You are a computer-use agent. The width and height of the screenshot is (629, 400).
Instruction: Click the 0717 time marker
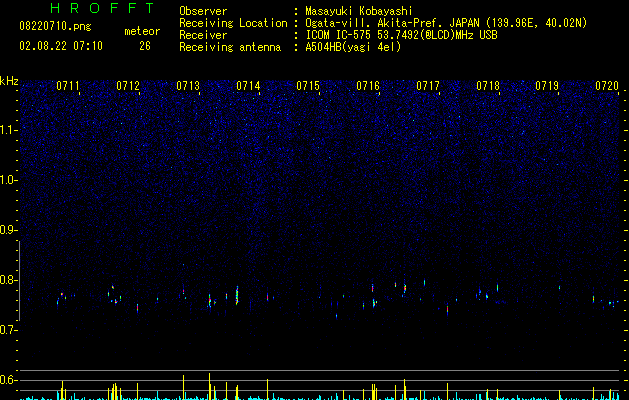pos(428,86)
